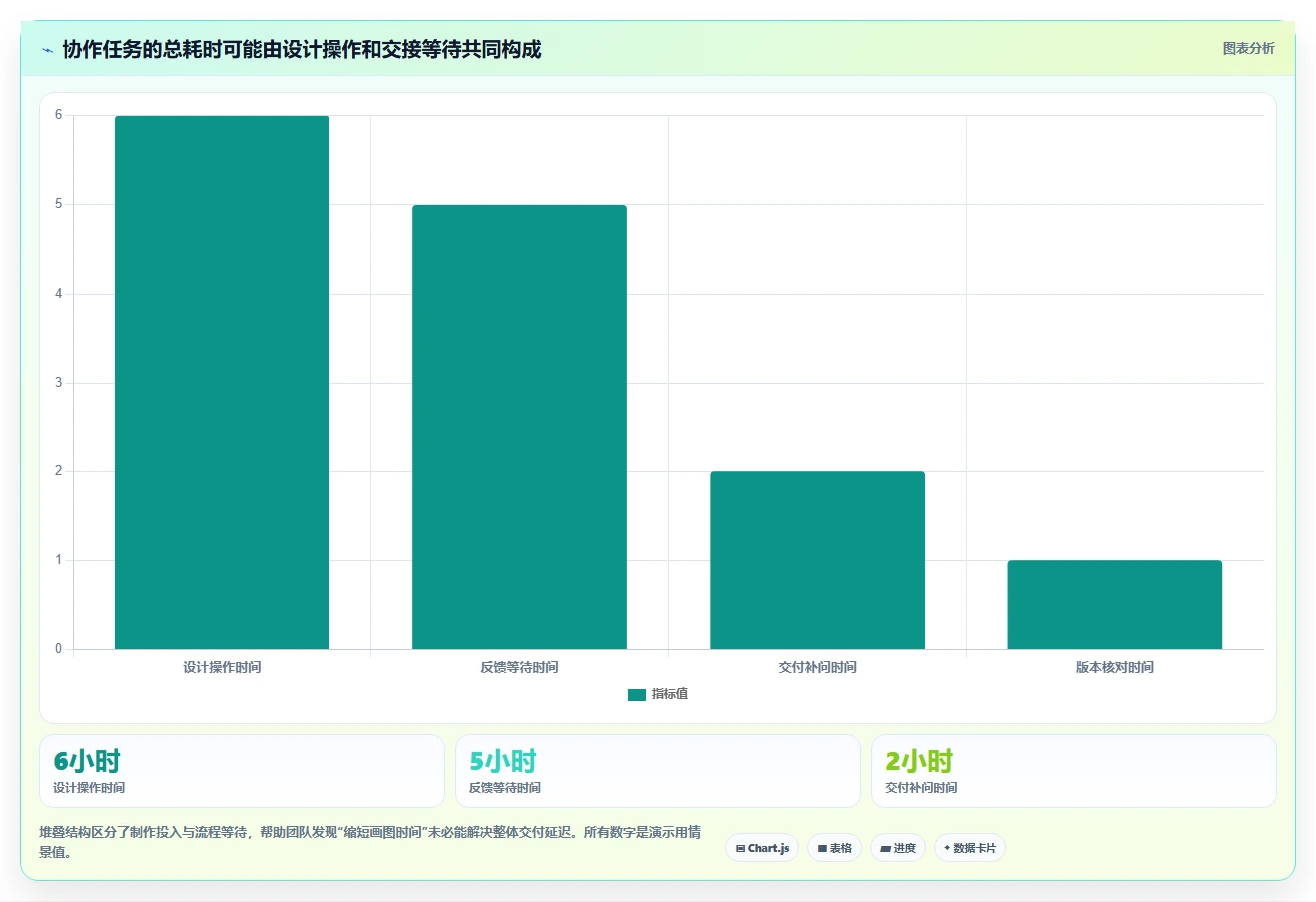Click the 版本核对时间 bar in the chart
Viewport: 1316px width, 902px height.
(x=1114, y=604)
